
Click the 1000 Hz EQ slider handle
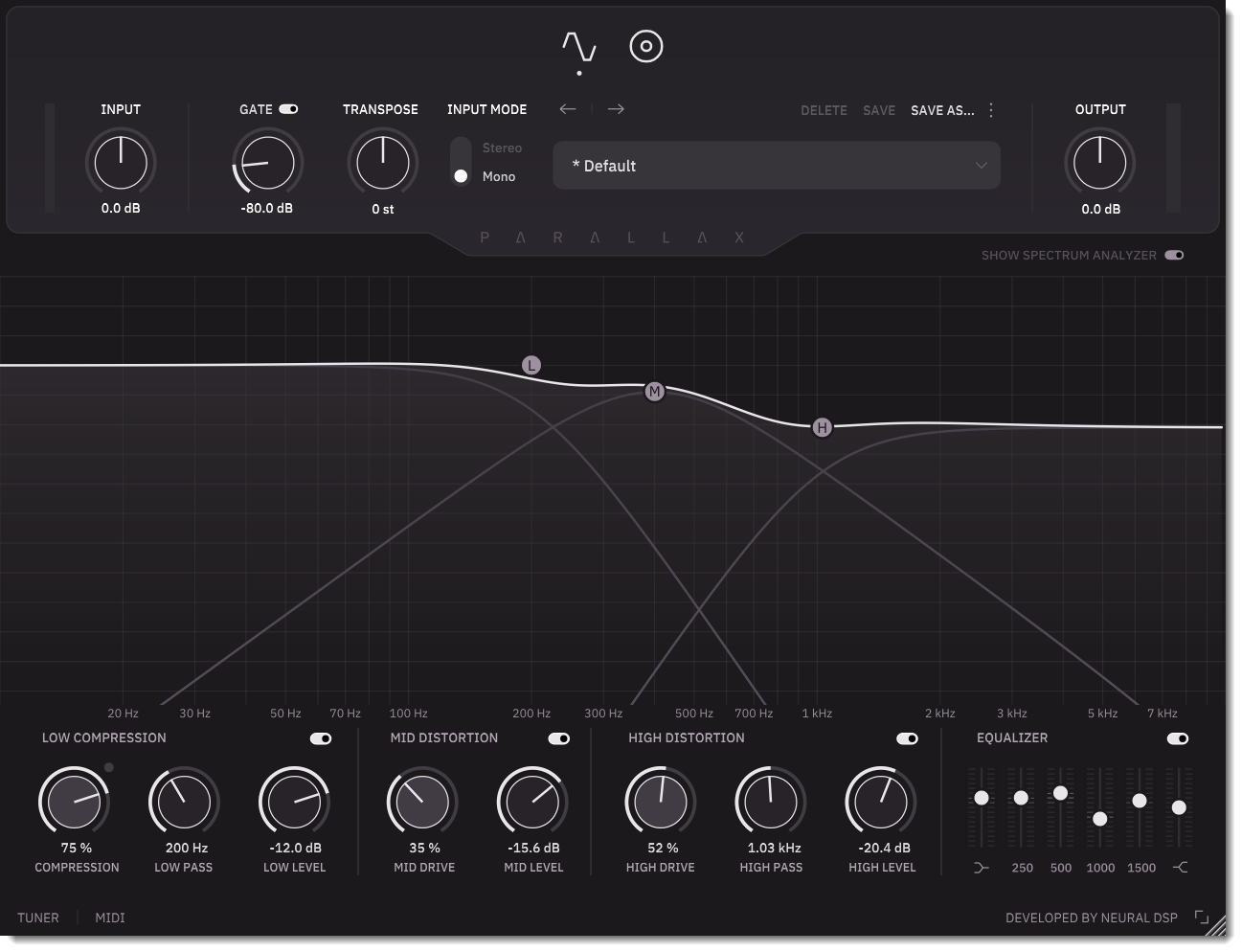1099,819
